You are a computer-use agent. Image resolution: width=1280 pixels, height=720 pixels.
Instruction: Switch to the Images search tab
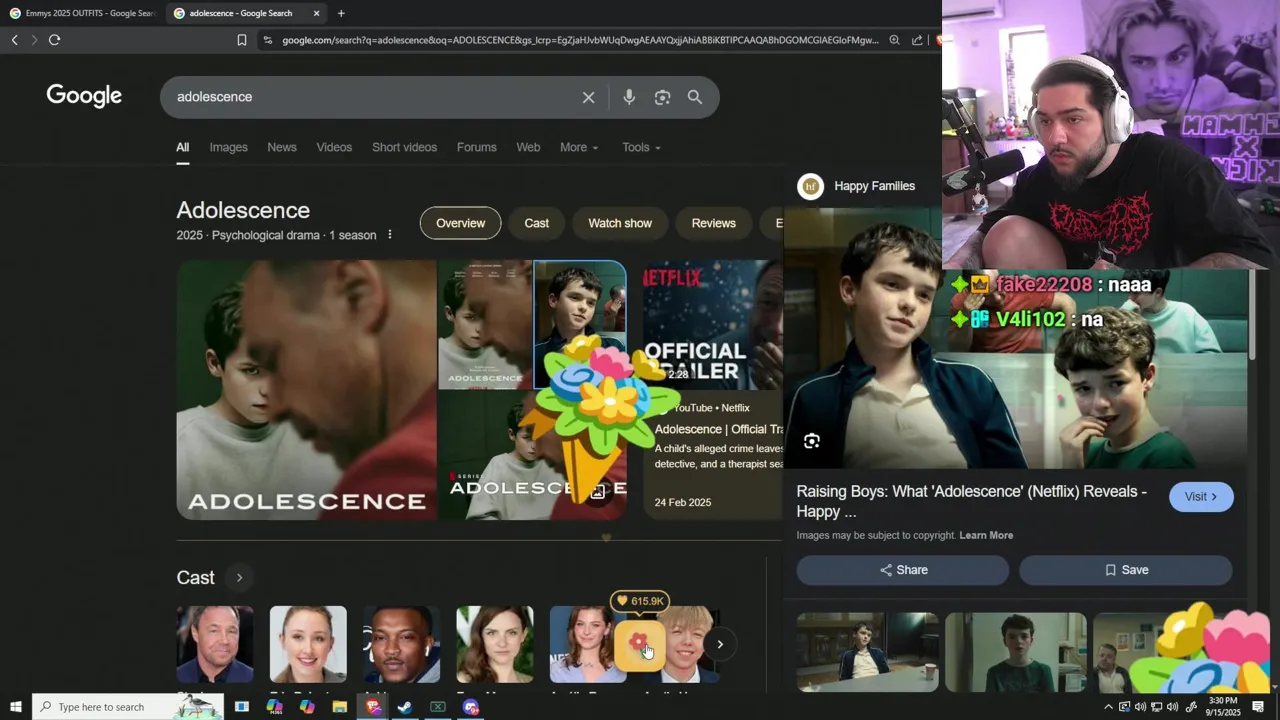pos(228,147)
